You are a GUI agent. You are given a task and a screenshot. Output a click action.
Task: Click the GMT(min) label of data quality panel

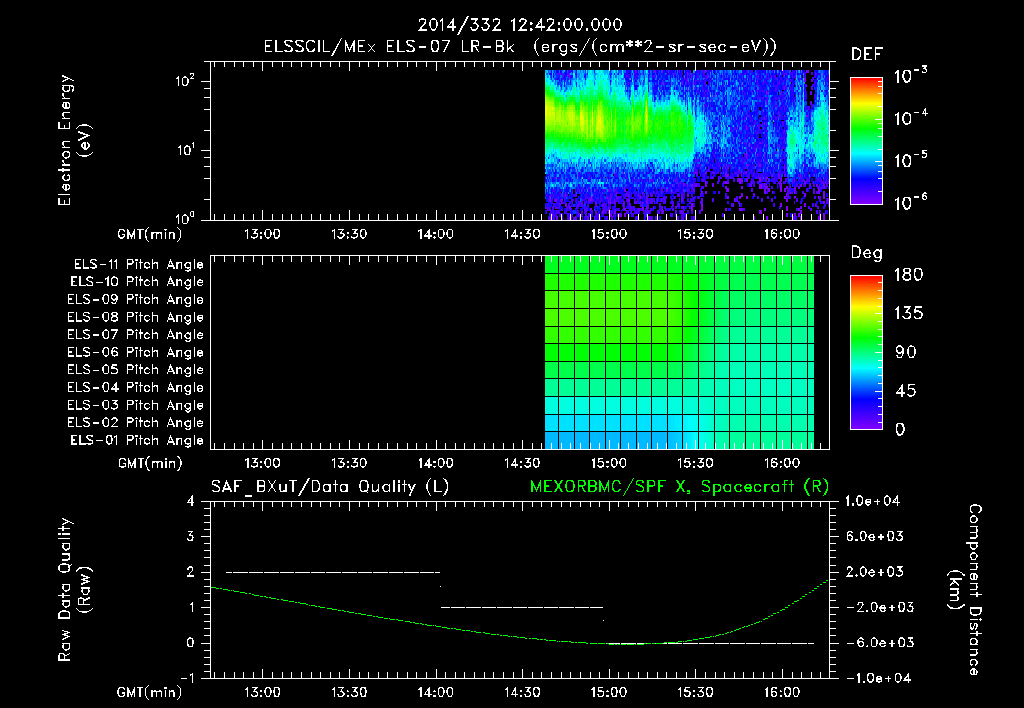[150, 692]
